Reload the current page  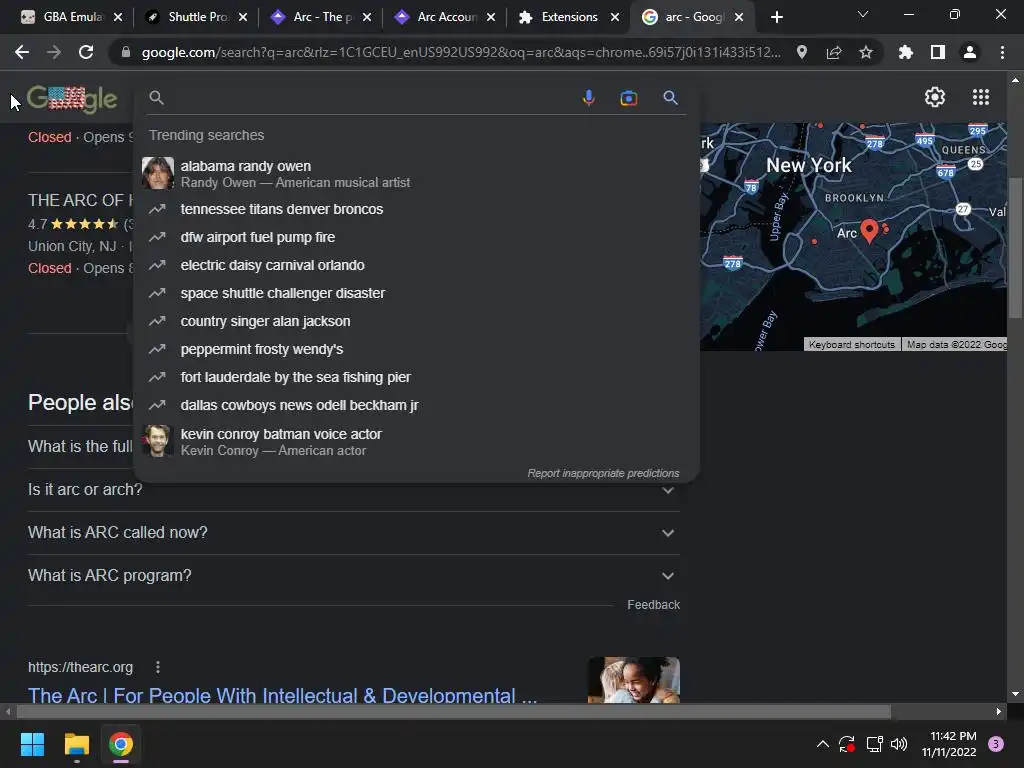click(86, 52)
